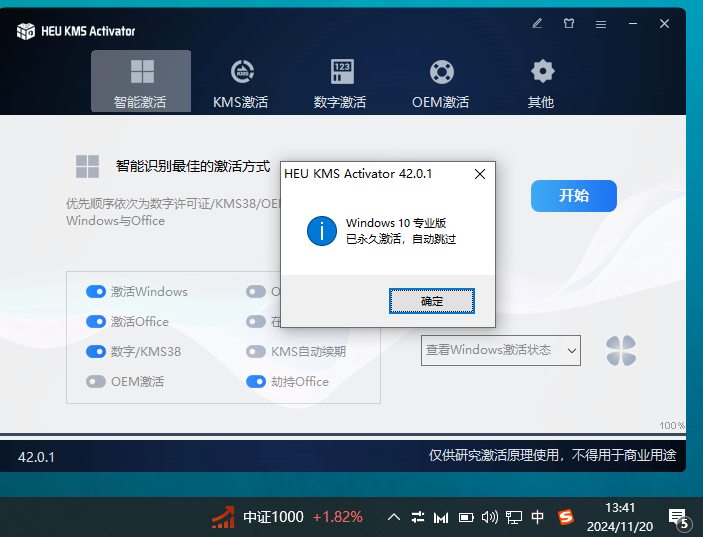Minimize the HEU KMS Activator window
The image size is (703, 537).
tap(633, 23)
